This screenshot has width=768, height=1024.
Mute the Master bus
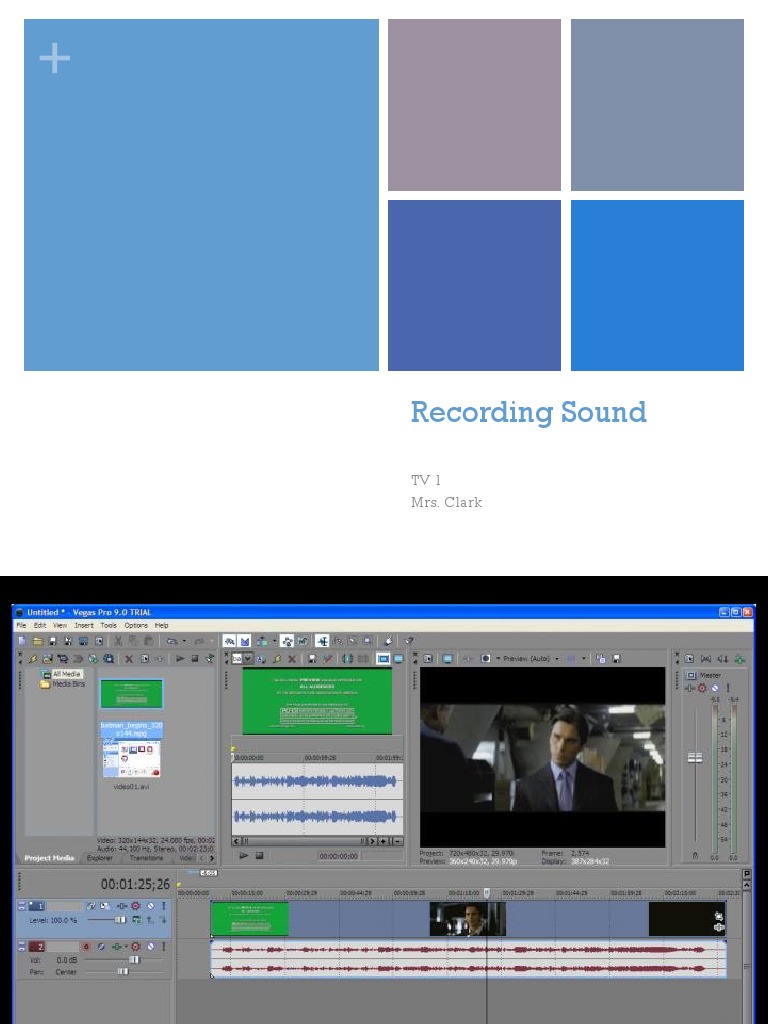(x=715, y=688)
